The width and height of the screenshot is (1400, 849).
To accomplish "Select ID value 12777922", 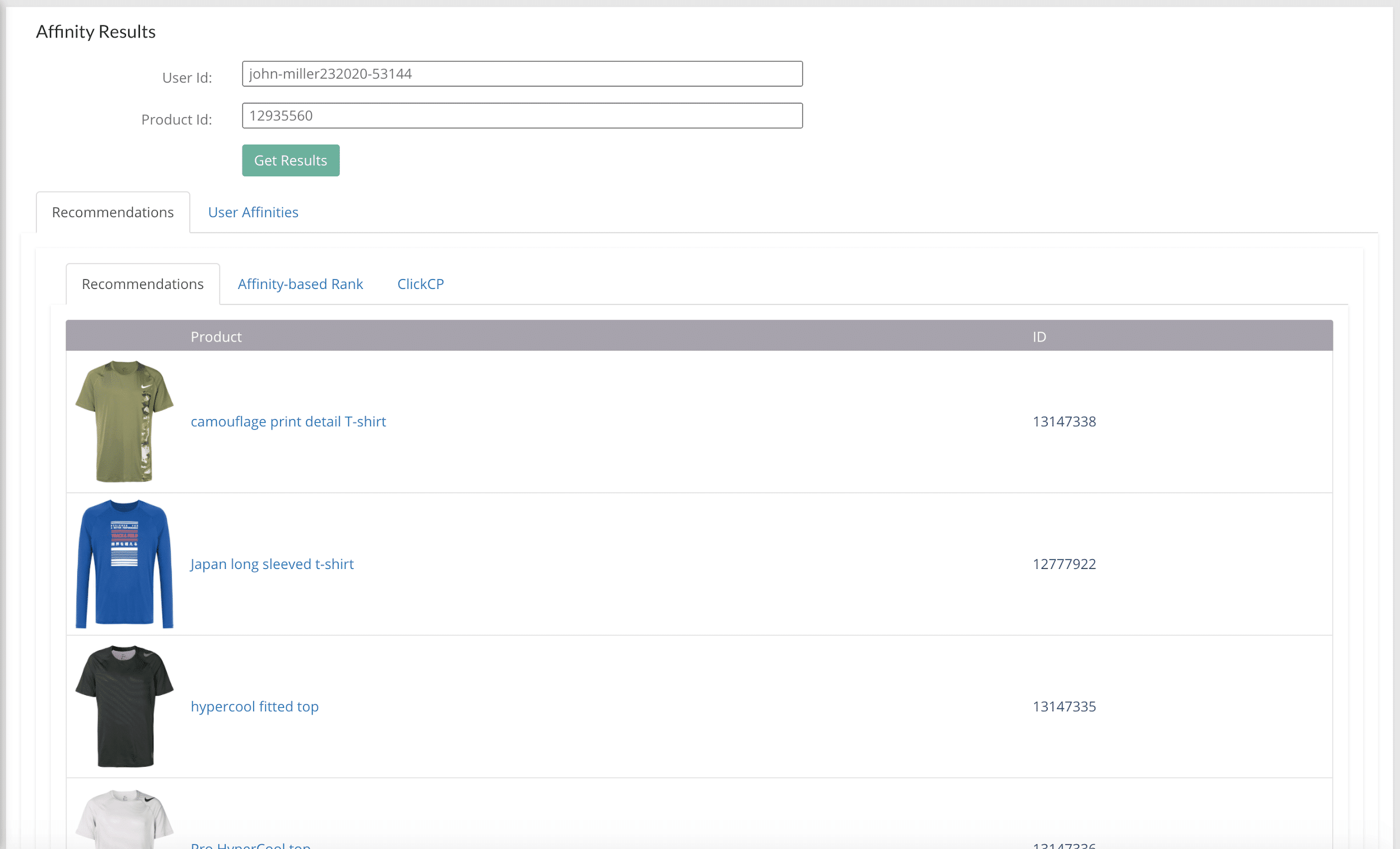I will point(1064,564).
